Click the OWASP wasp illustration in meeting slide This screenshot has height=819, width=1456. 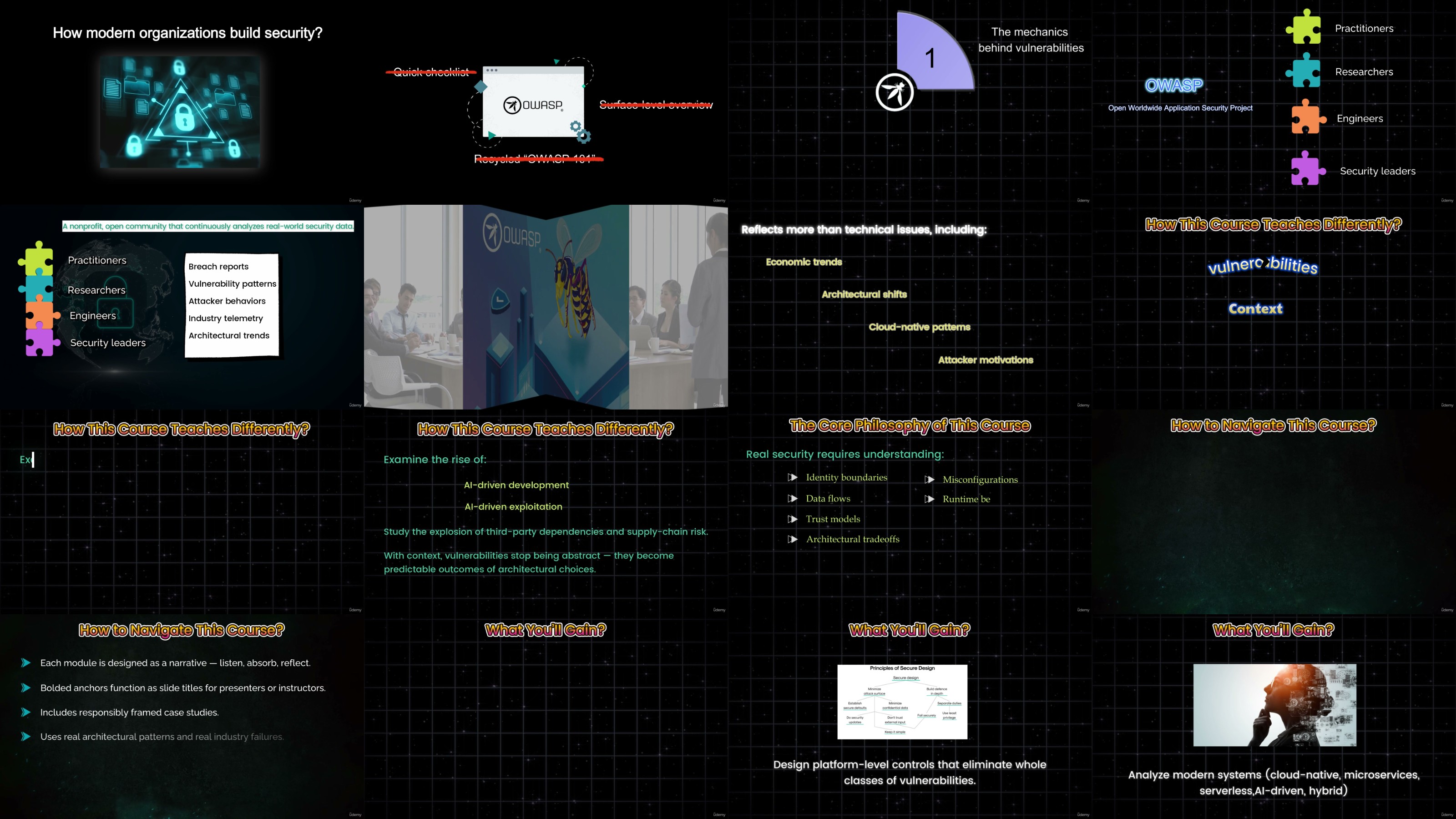pyautogui.click(x=574, y=283)
